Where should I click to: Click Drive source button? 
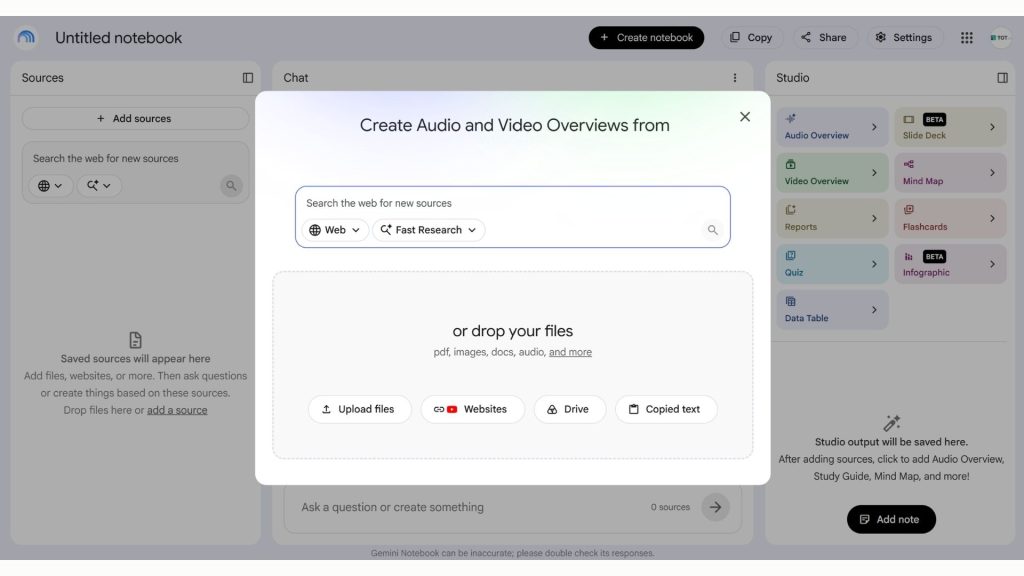pos(569,409)
